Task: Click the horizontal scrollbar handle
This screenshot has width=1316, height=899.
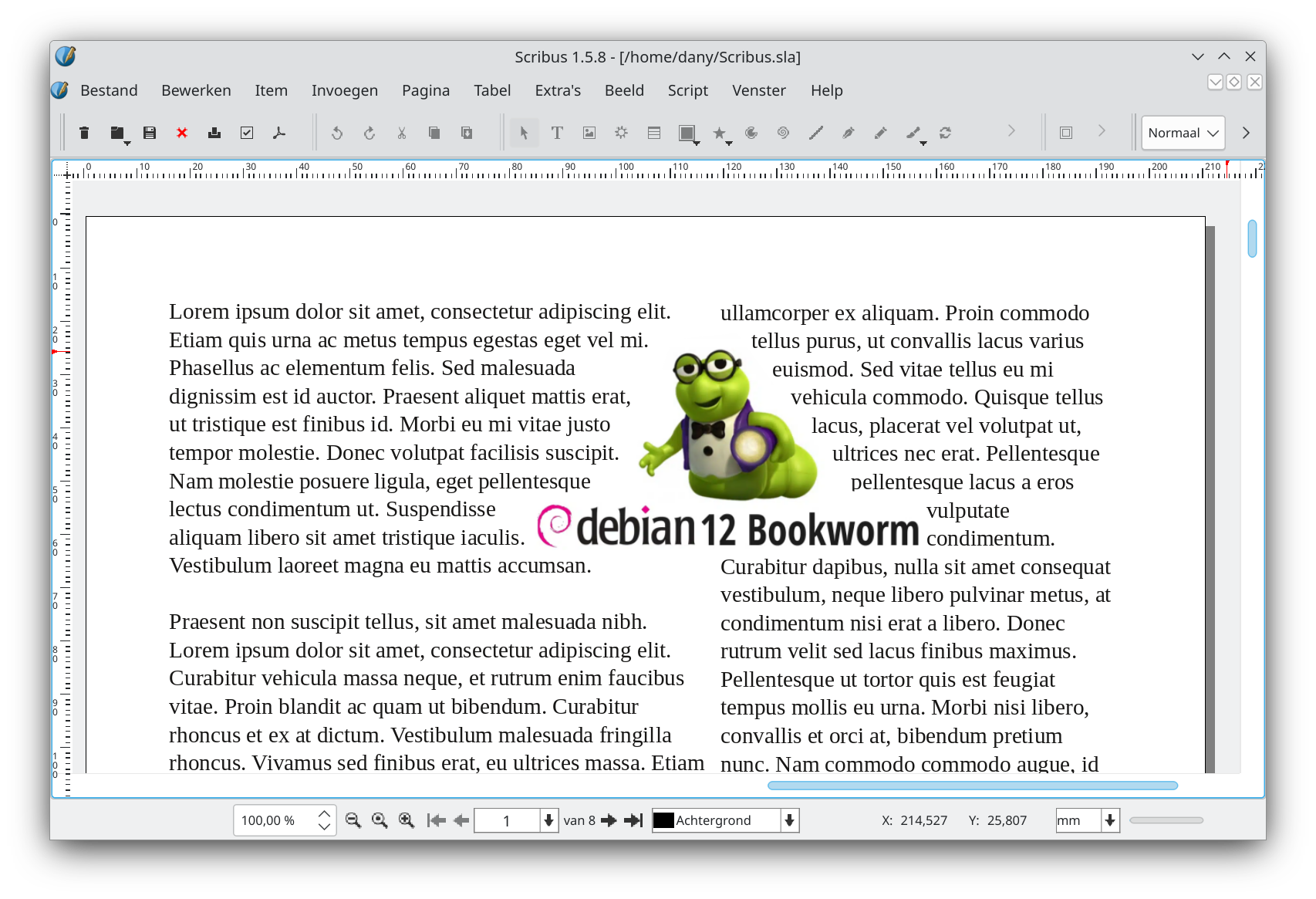Action: [x=973, y=786]
